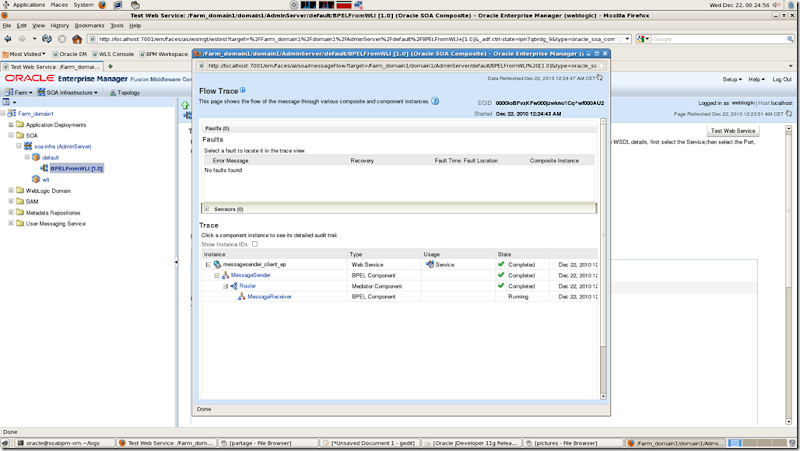The image size is (800, 451).
Task: Click the volume icon in the system tray
Action: pos(777,5)
